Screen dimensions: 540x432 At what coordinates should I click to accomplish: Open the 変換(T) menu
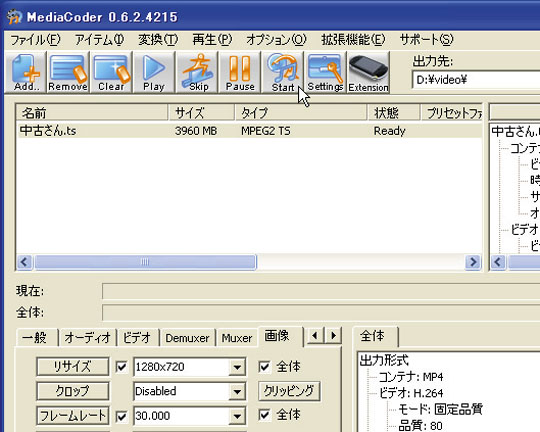[158, 40]
